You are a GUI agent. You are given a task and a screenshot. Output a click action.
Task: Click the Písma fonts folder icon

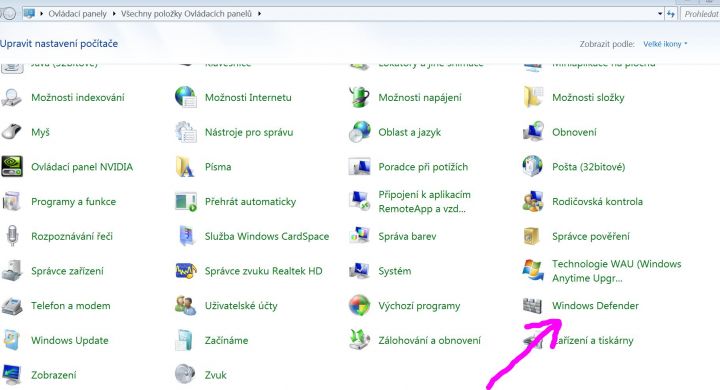[185, 167]
